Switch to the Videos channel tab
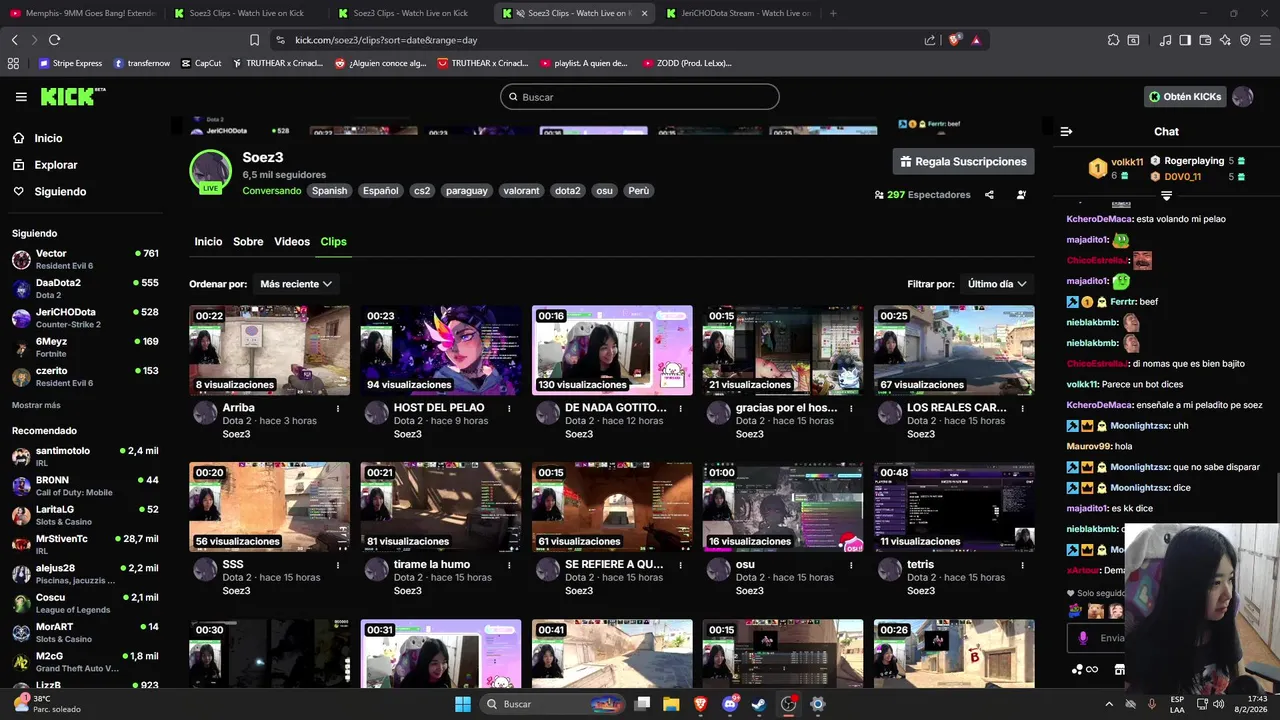 [x=292, y=242]
